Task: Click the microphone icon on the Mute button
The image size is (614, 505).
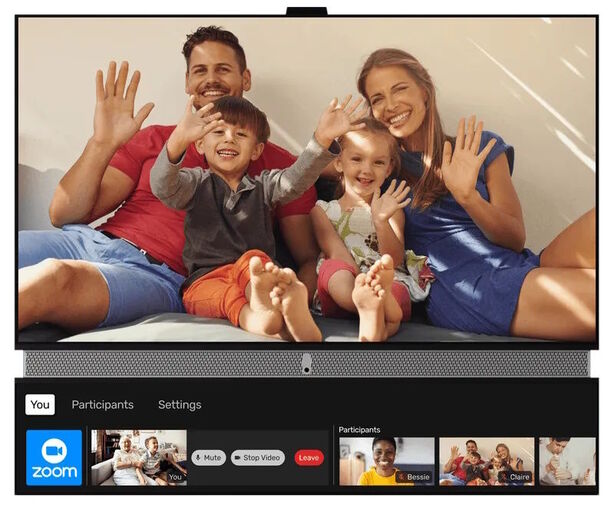Action: [199, 458]
